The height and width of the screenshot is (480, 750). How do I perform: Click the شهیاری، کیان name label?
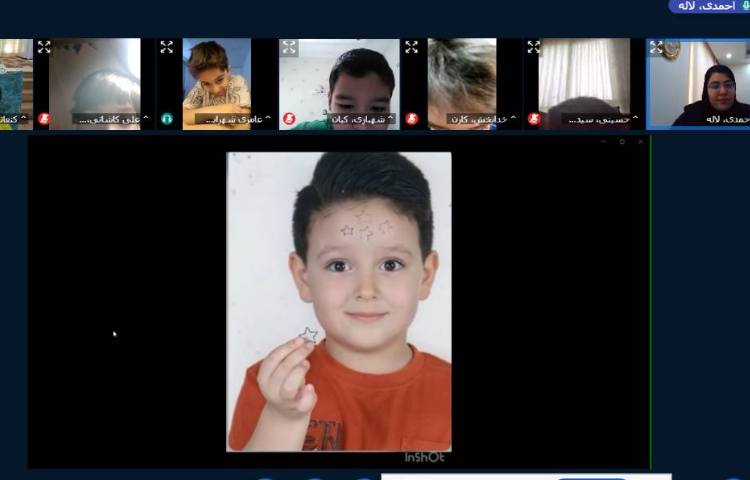358,119
